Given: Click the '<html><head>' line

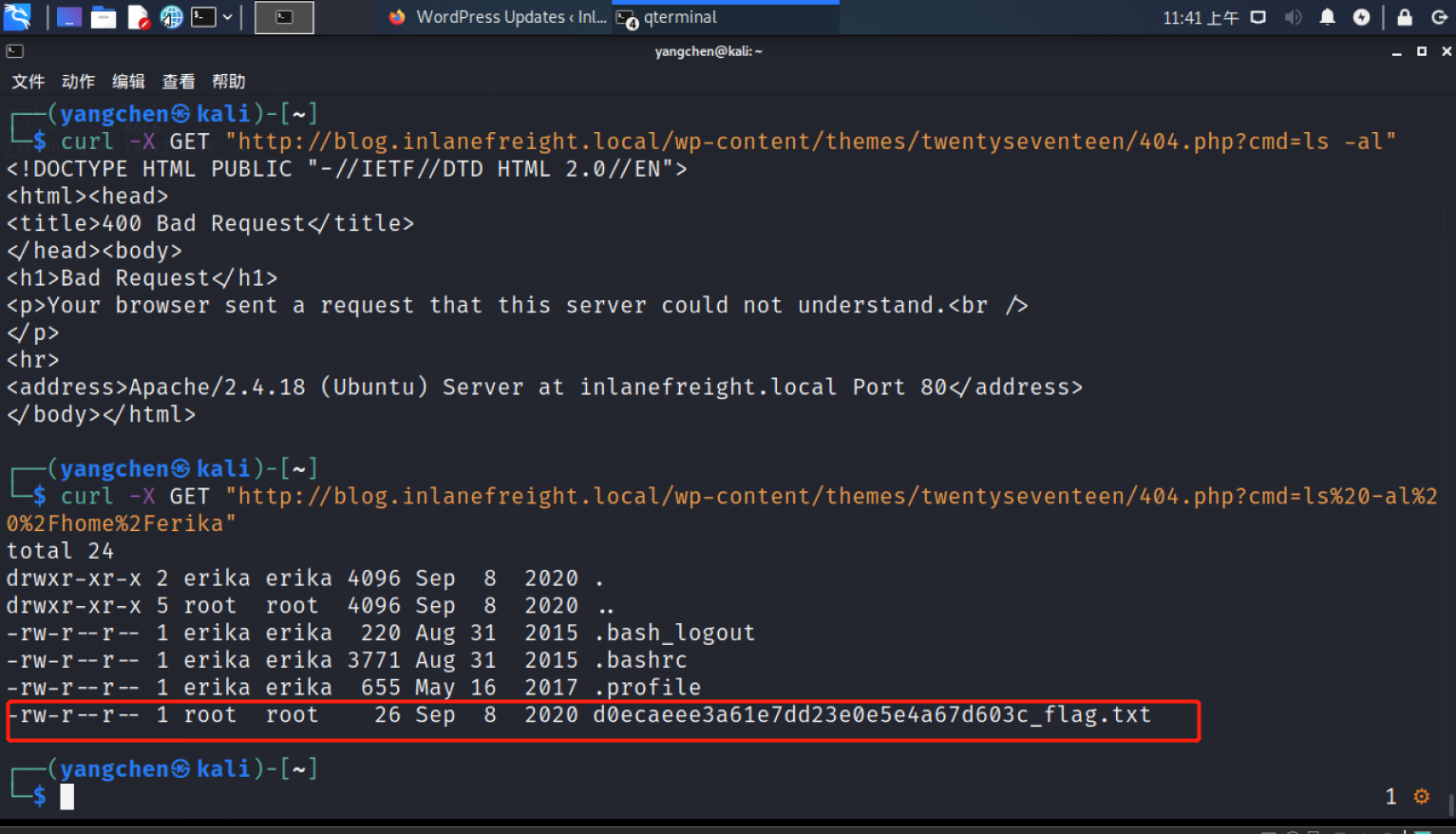Looking at the screenshot, I should click(x=87, y=197).
